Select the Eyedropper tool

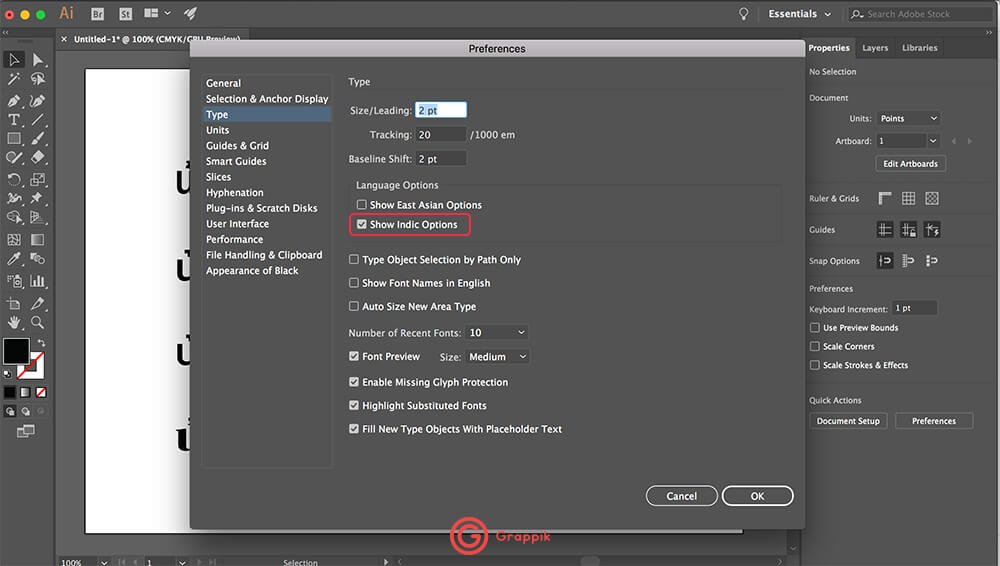click(14, 259)
